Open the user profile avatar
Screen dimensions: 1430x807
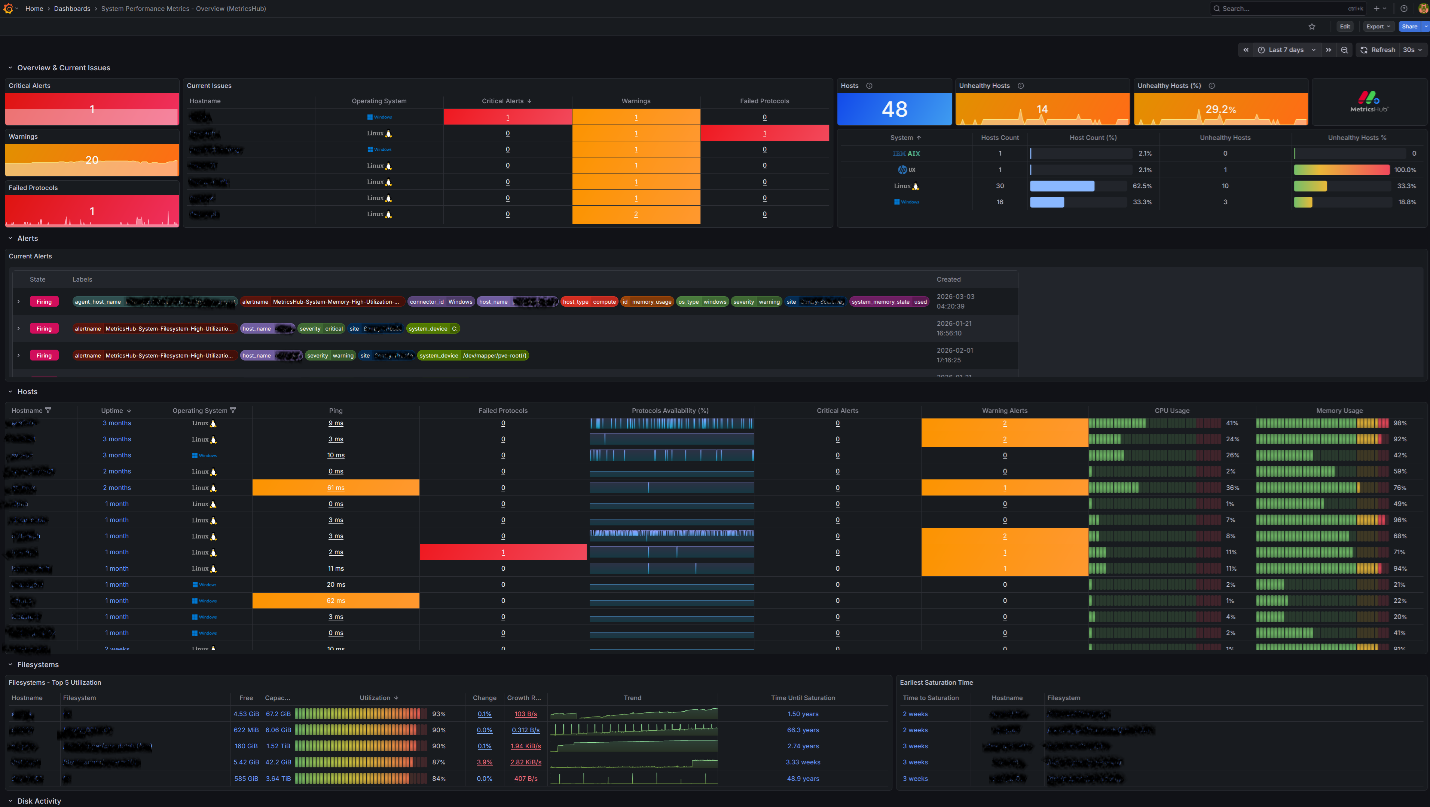(x=1422, y=8)
